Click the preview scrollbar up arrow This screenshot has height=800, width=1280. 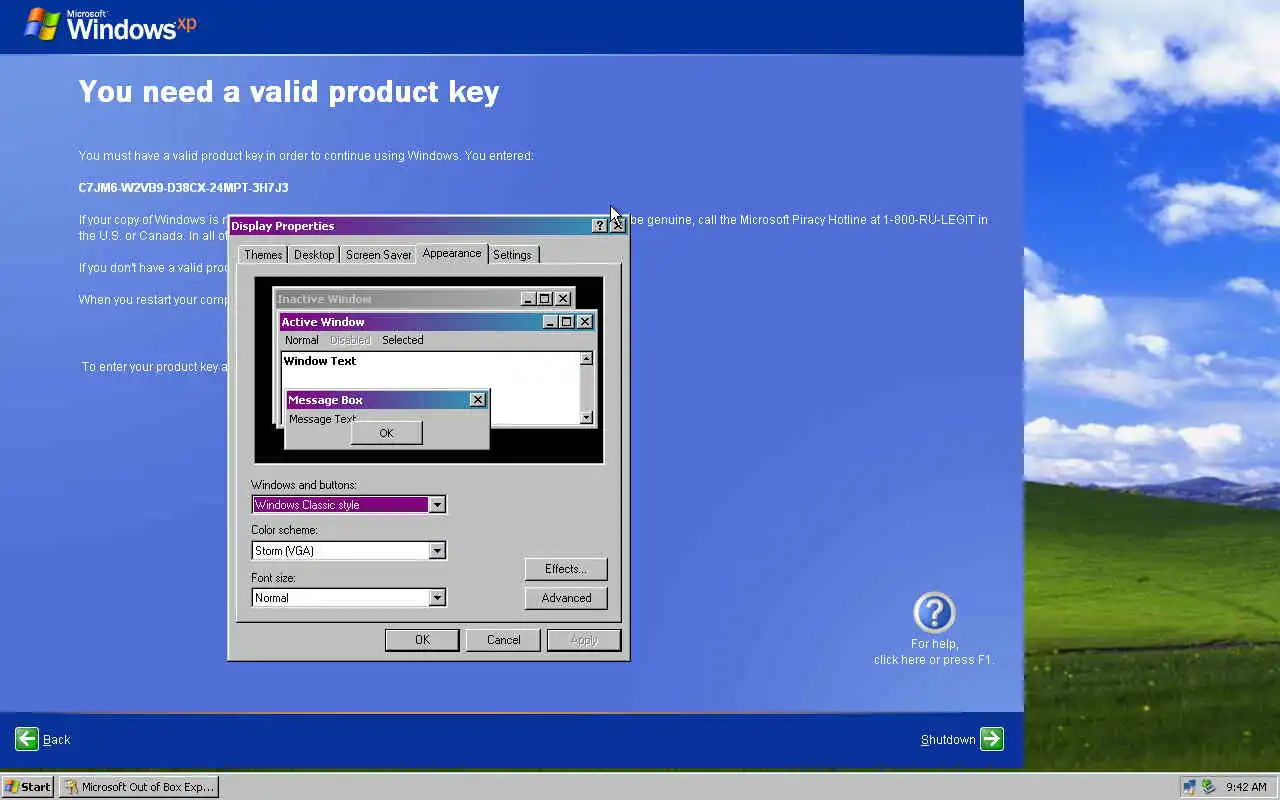click(x=586, y=359)
